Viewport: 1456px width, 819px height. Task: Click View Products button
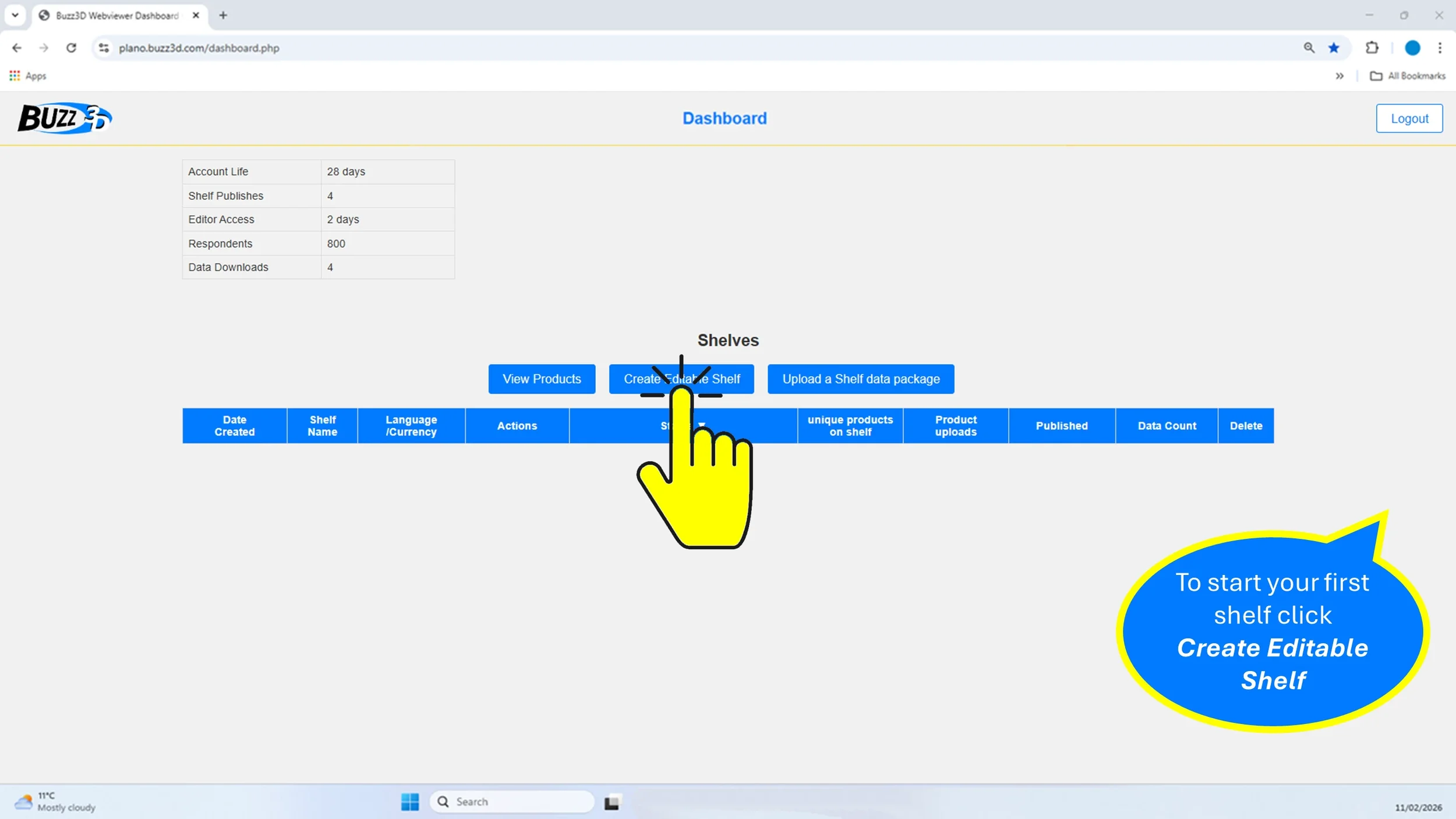point(541,379)
